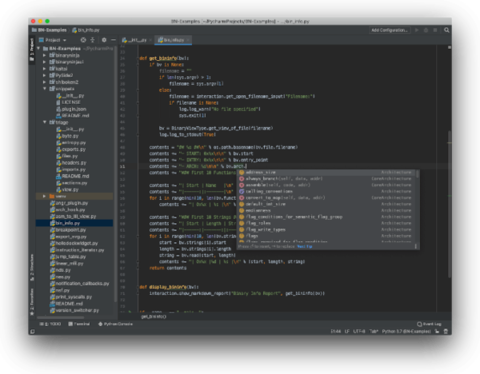The image size is (480, 374).
Task: Open the Python Console tool window
Action: pos(115,324)
